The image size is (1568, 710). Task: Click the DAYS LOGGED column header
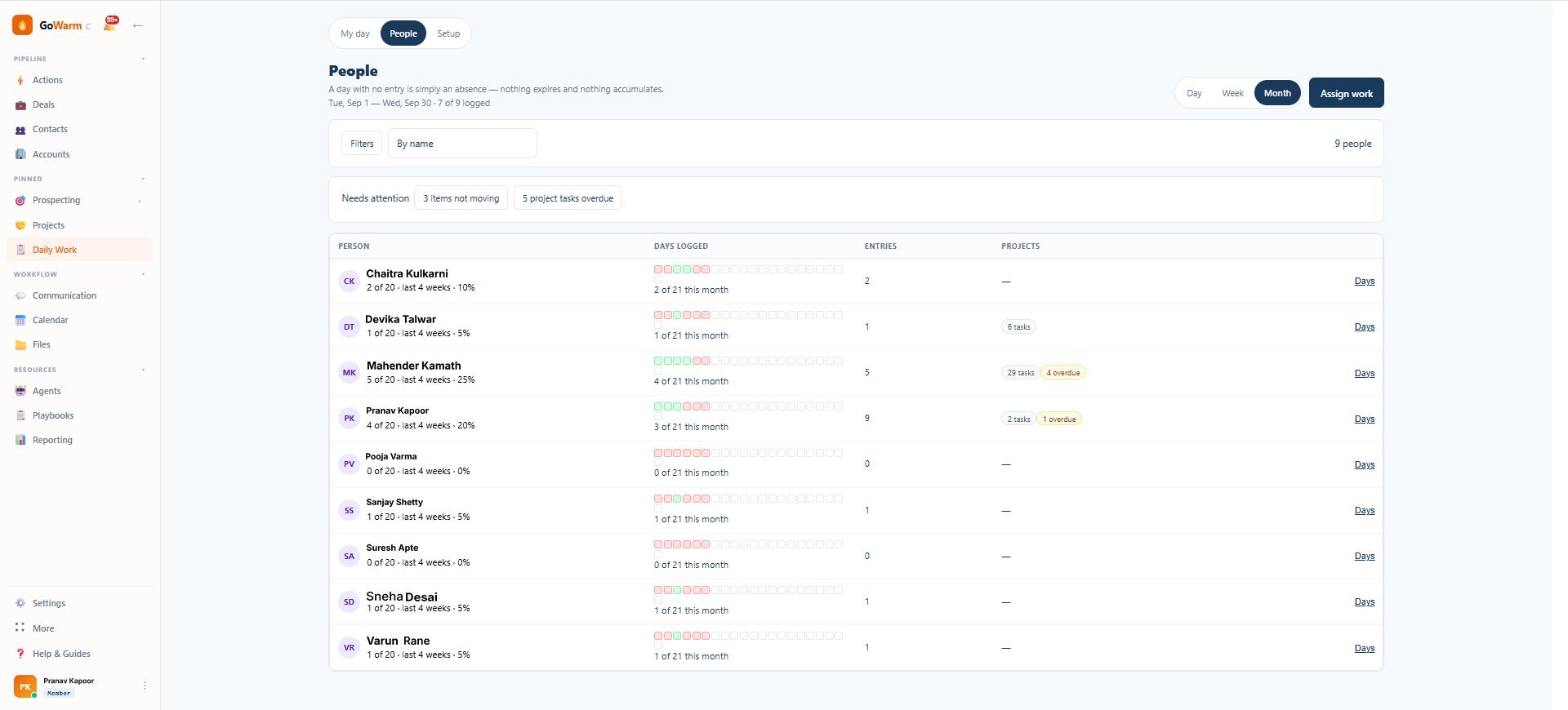(681, 246)
